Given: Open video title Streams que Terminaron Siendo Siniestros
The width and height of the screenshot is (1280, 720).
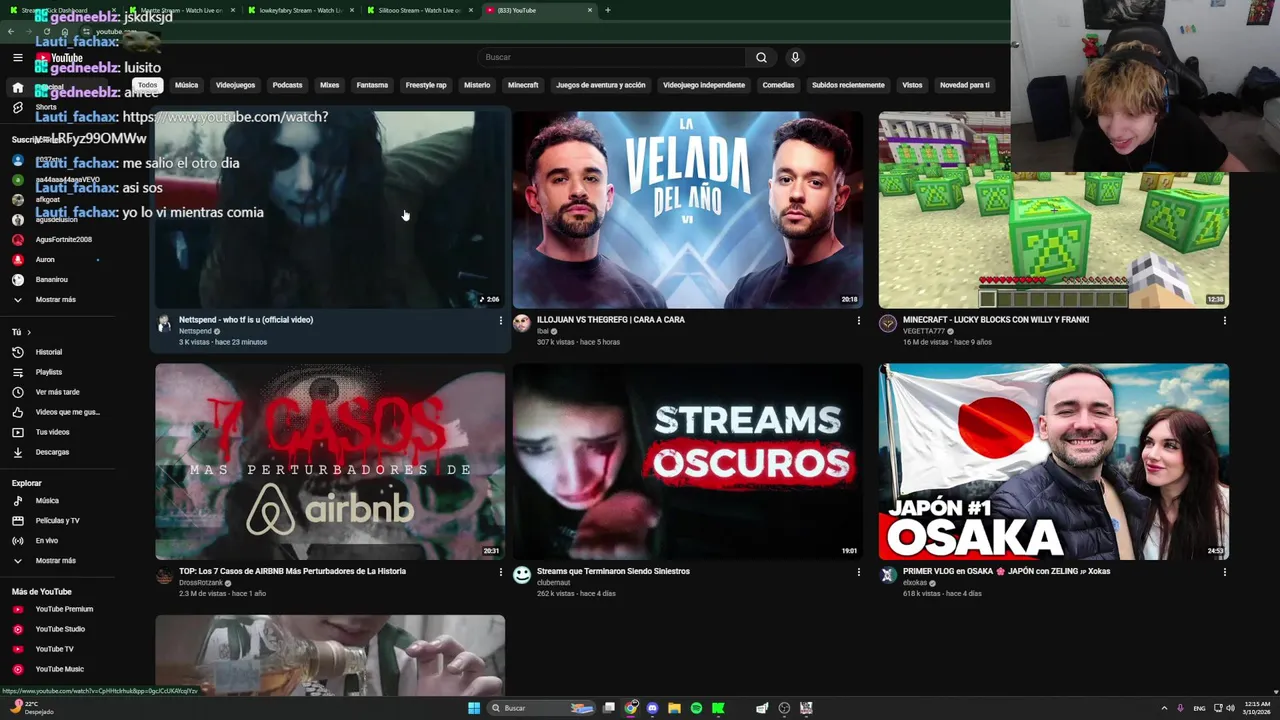Looking at the screenshot, I should click(613, 571).
